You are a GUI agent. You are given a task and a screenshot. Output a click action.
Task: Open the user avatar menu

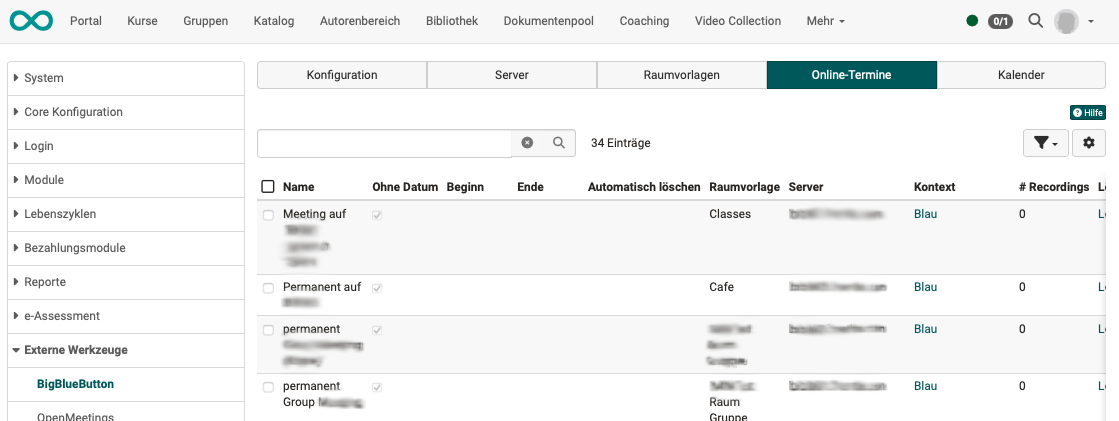1066,21
